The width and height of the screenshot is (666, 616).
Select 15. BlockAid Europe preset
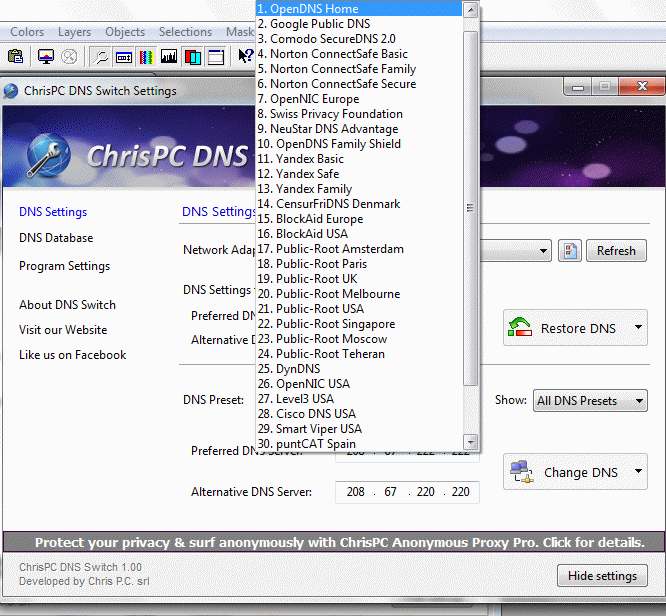pyautogui.click(x=359, y=219)
